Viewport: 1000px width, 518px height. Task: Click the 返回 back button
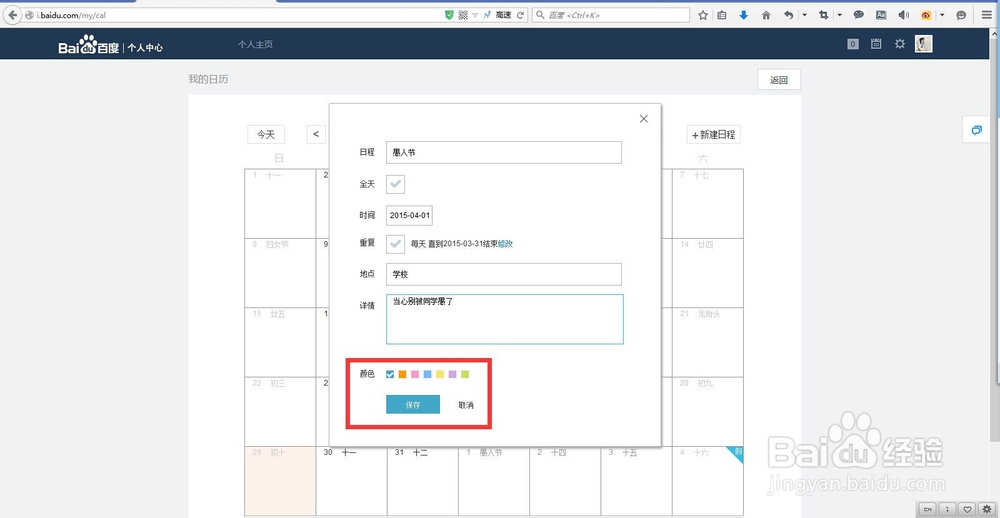pyautogui.click(x=779, y=80)
